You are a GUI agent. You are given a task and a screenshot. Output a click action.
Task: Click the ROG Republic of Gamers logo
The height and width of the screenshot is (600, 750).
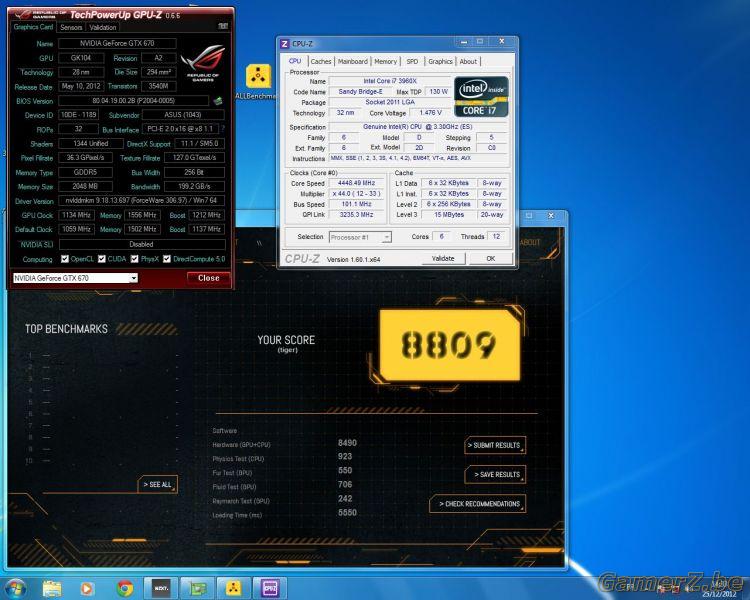click(203, 63)
